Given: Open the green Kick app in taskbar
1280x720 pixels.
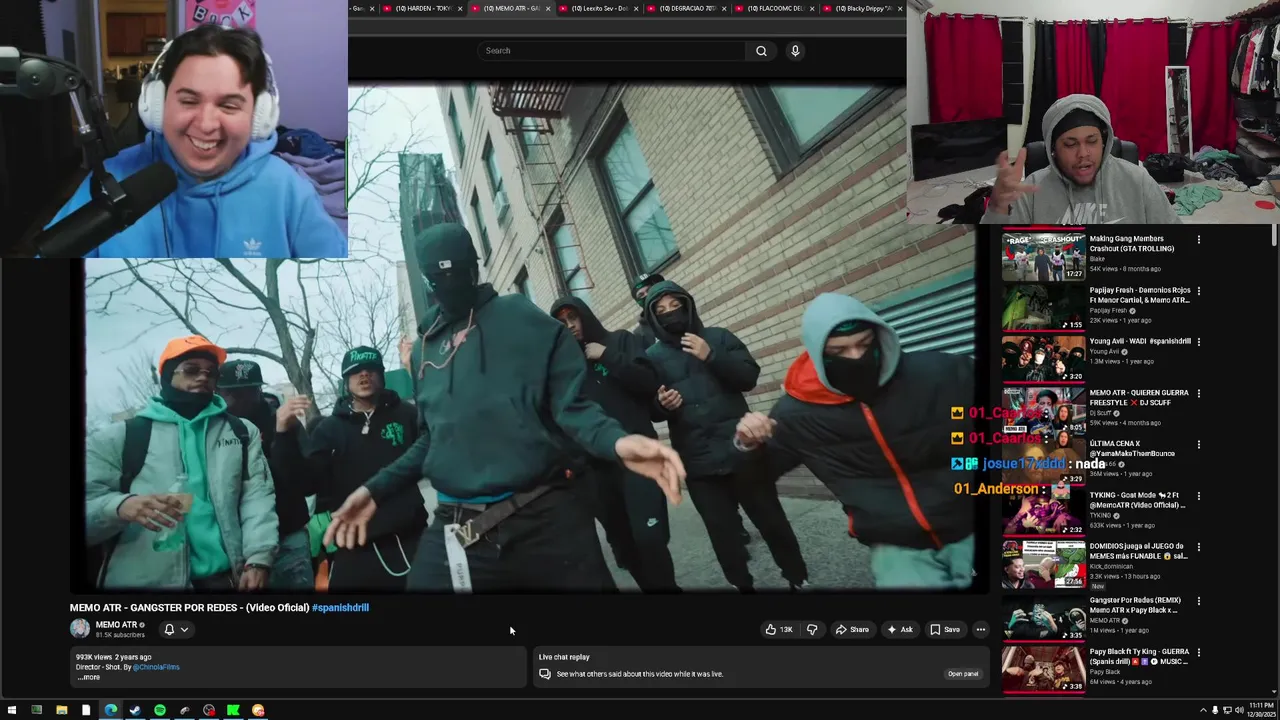Looking at the screenshot, I should pyautogui.click(x=233, y=710).
